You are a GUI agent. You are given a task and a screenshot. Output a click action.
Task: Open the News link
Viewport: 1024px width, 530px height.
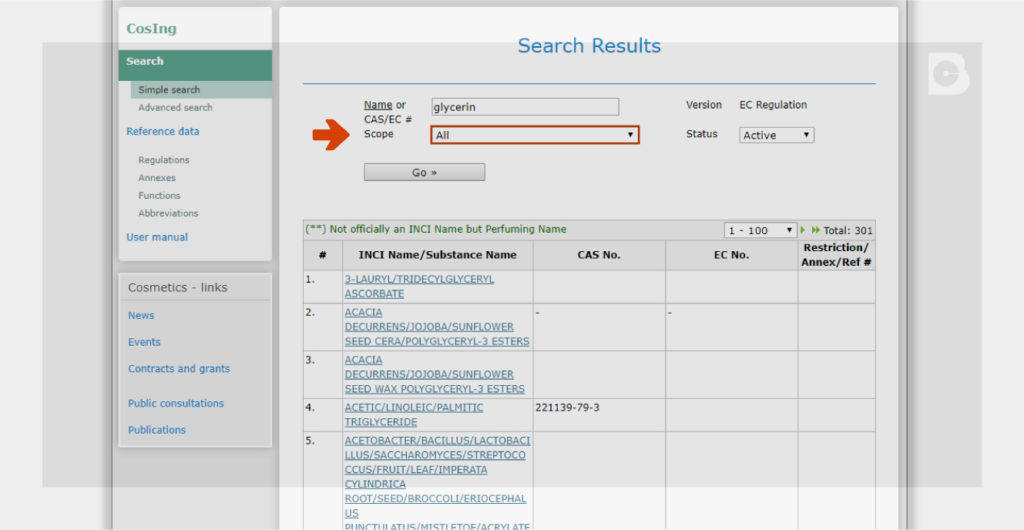(141, 315)
